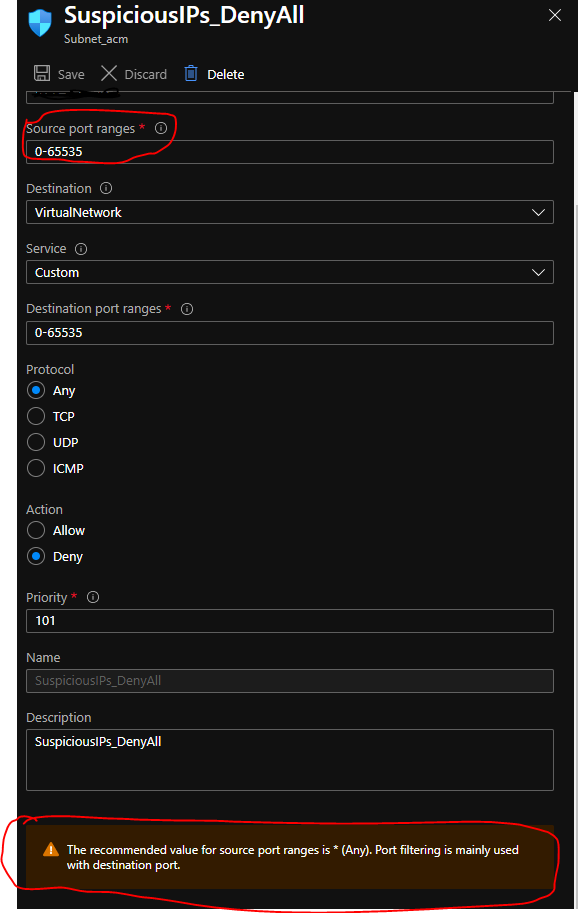Select the ICMP protocol

click(34, 468)
